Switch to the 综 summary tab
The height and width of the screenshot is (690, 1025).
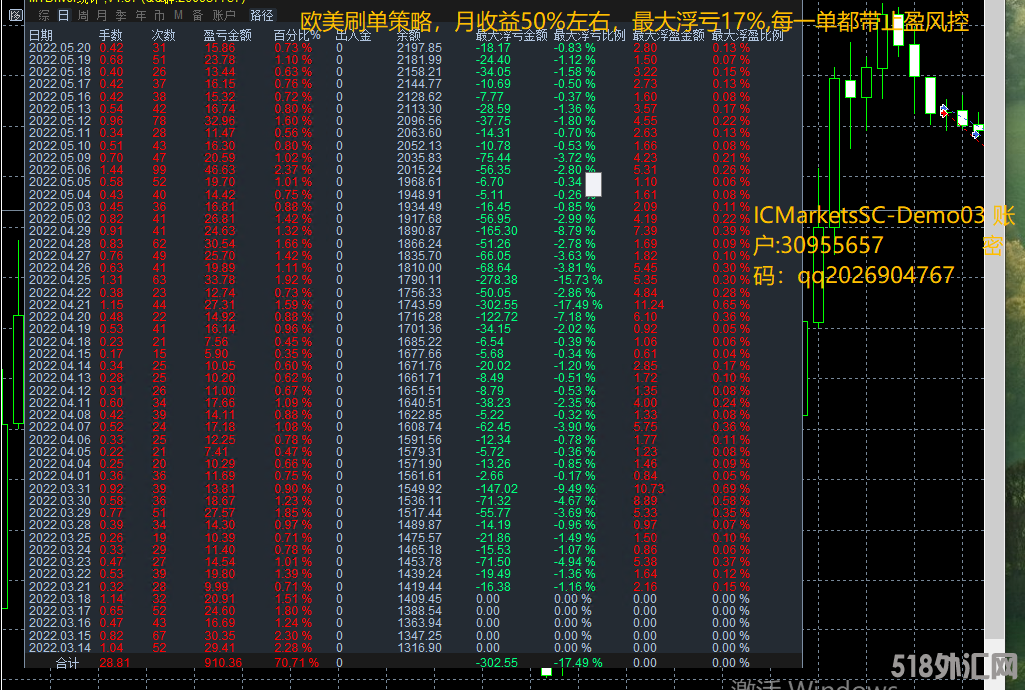tap(43, 16)
